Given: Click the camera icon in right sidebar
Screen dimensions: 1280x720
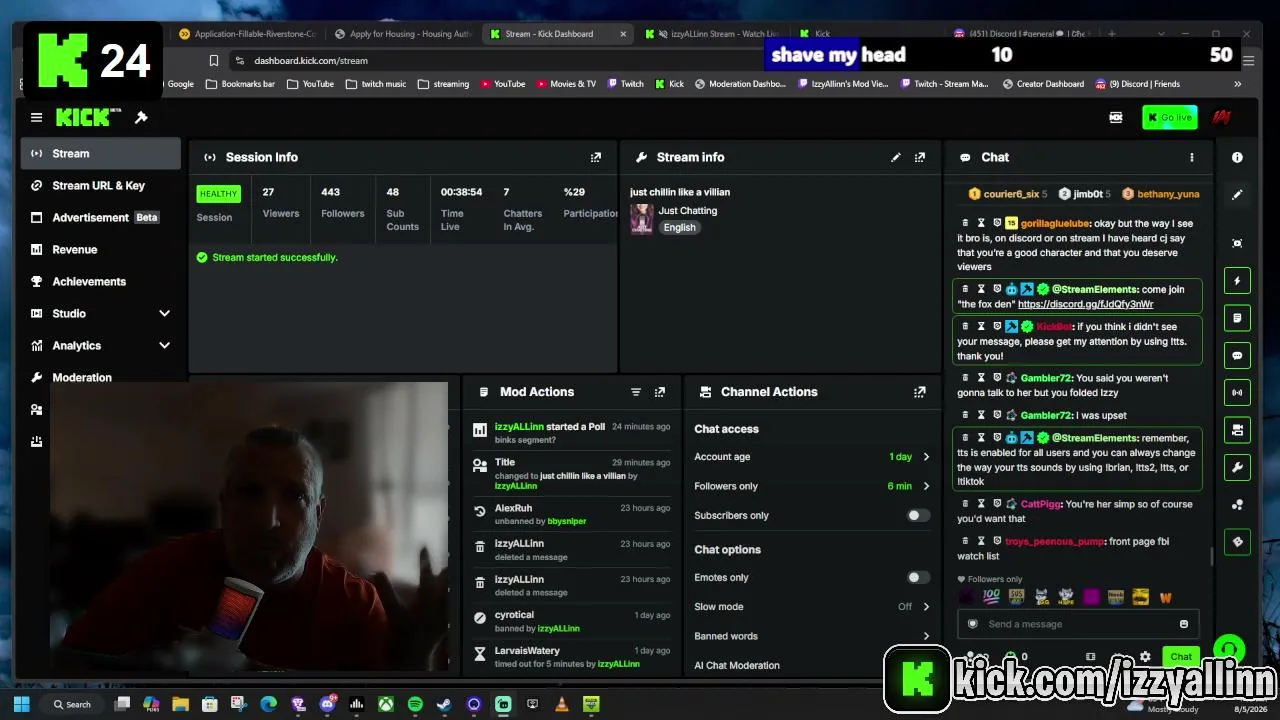Looking at the screenshot, I should [x=1237, y=430].
